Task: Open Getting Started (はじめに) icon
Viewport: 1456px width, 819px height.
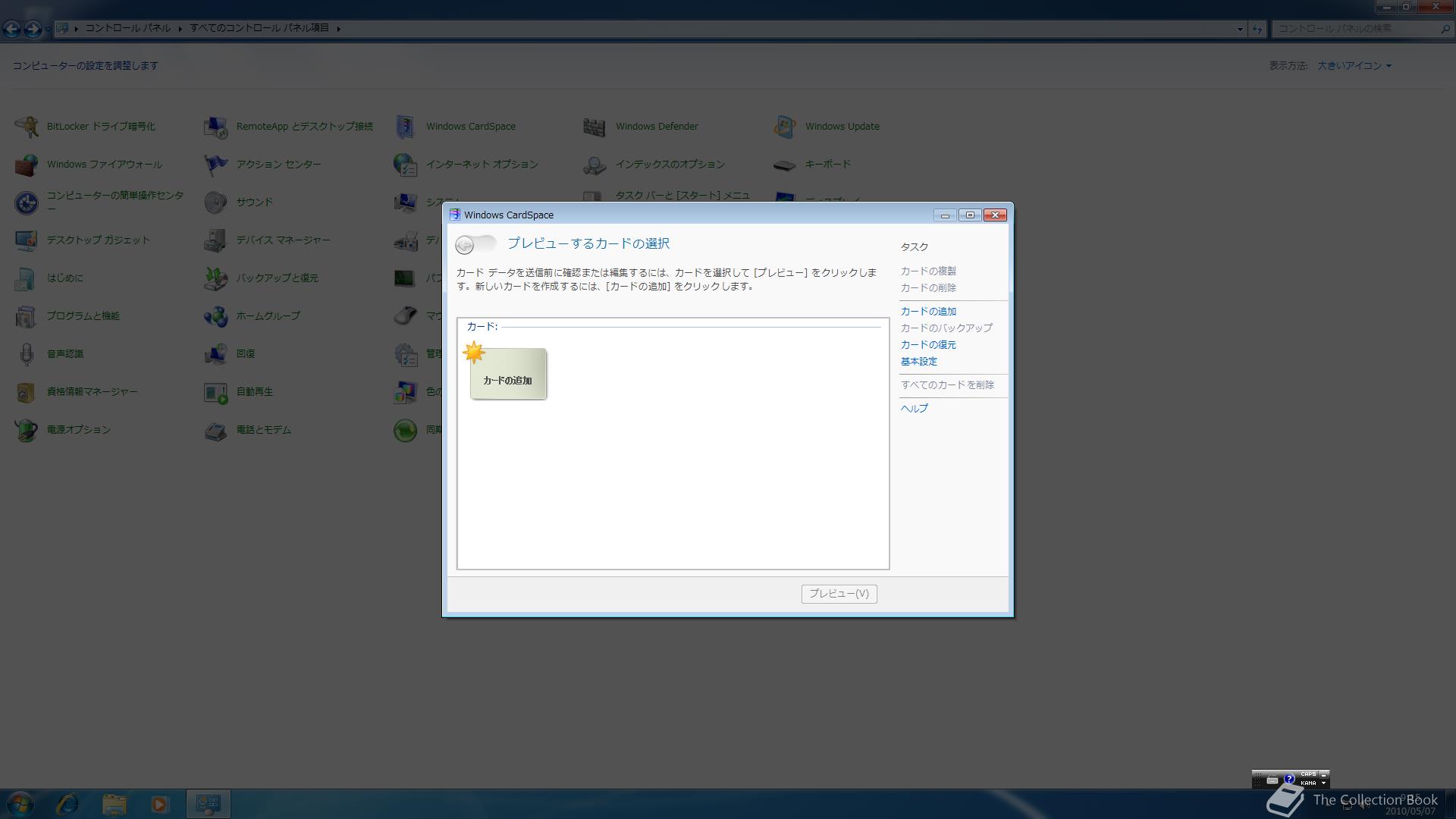Action: (x=27, y=278)
